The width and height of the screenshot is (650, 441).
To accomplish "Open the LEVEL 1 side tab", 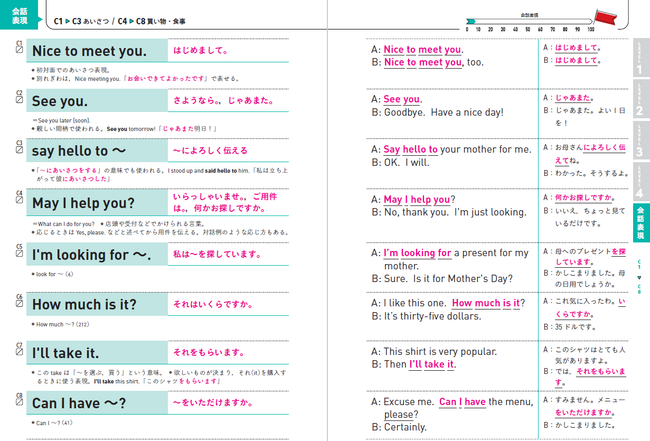I will click(x=640, y=57).
